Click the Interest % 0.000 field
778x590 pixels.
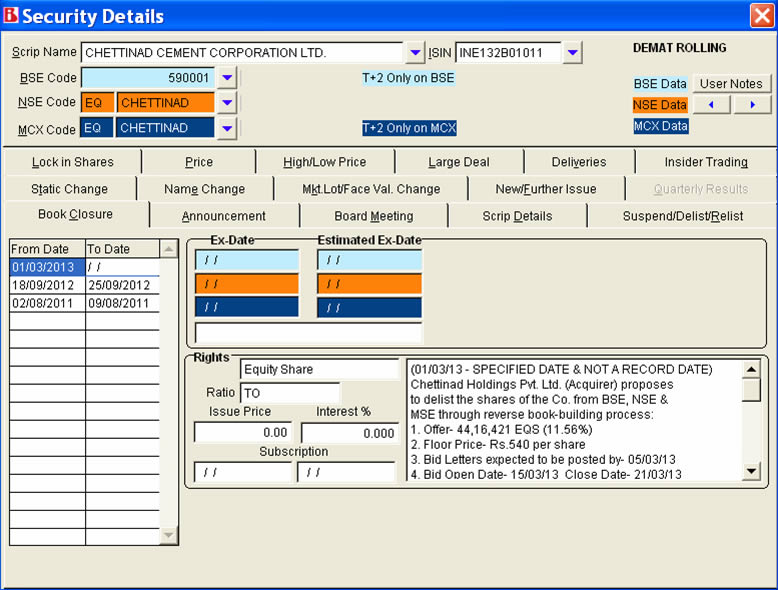(x=350, y=433)
